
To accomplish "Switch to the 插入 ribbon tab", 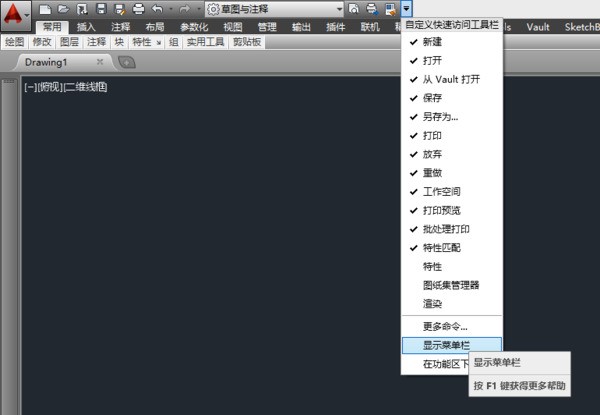I will pos(87,26).
